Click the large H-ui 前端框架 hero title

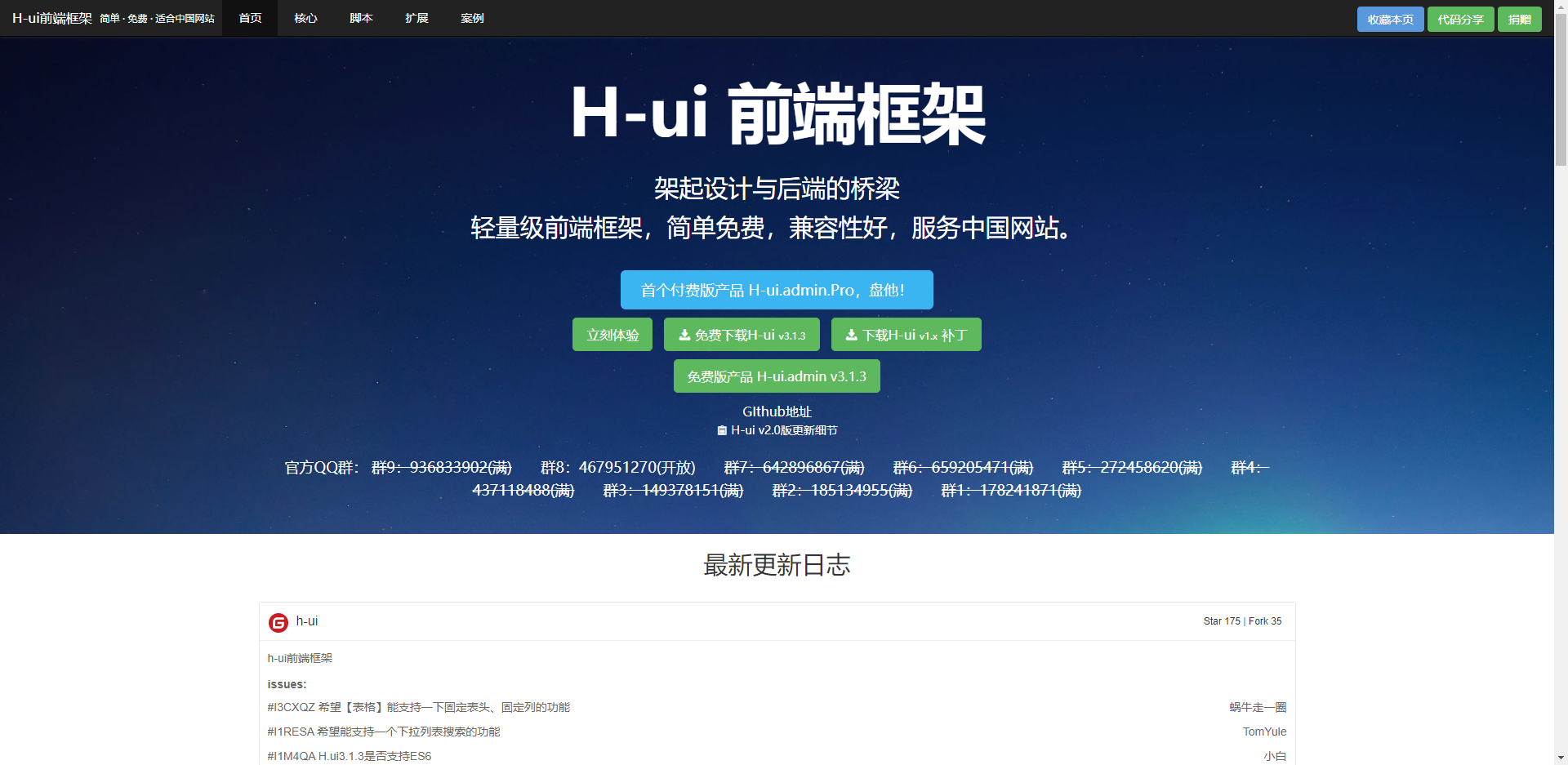(777, 113)
